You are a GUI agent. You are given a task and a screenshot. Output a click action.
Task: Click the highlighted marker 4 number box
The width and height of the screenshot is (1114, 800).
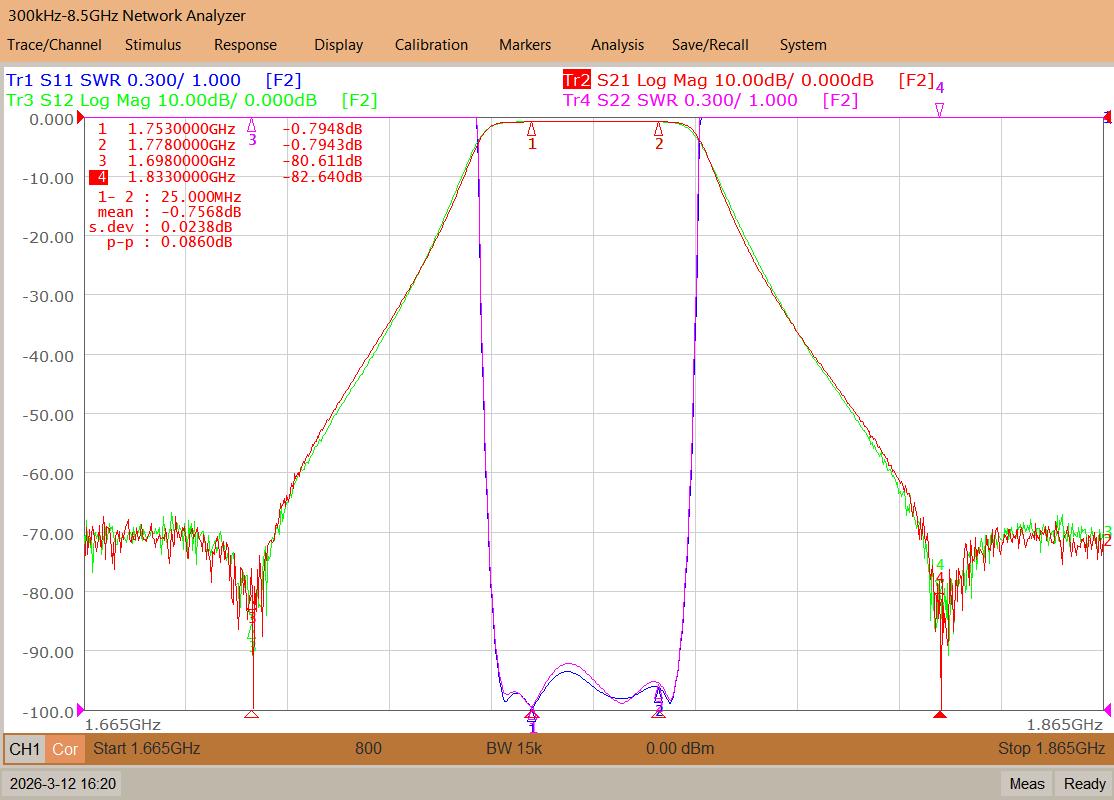pyautogui.click(x=99, y=177)
